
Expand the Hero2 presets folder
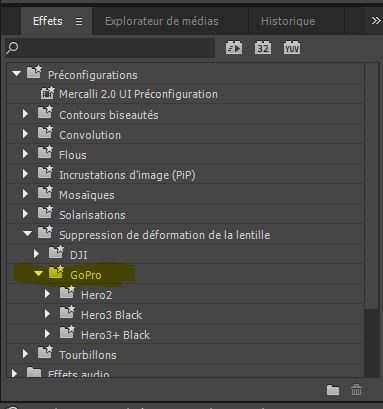click(x=47, y=294)
